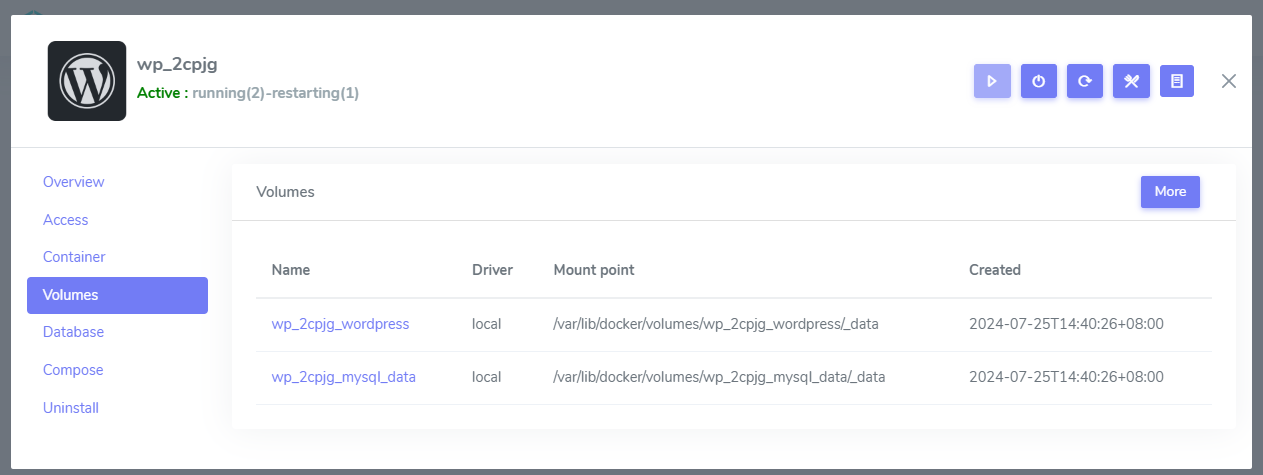Click the play icon to start app

pos(992,81)
